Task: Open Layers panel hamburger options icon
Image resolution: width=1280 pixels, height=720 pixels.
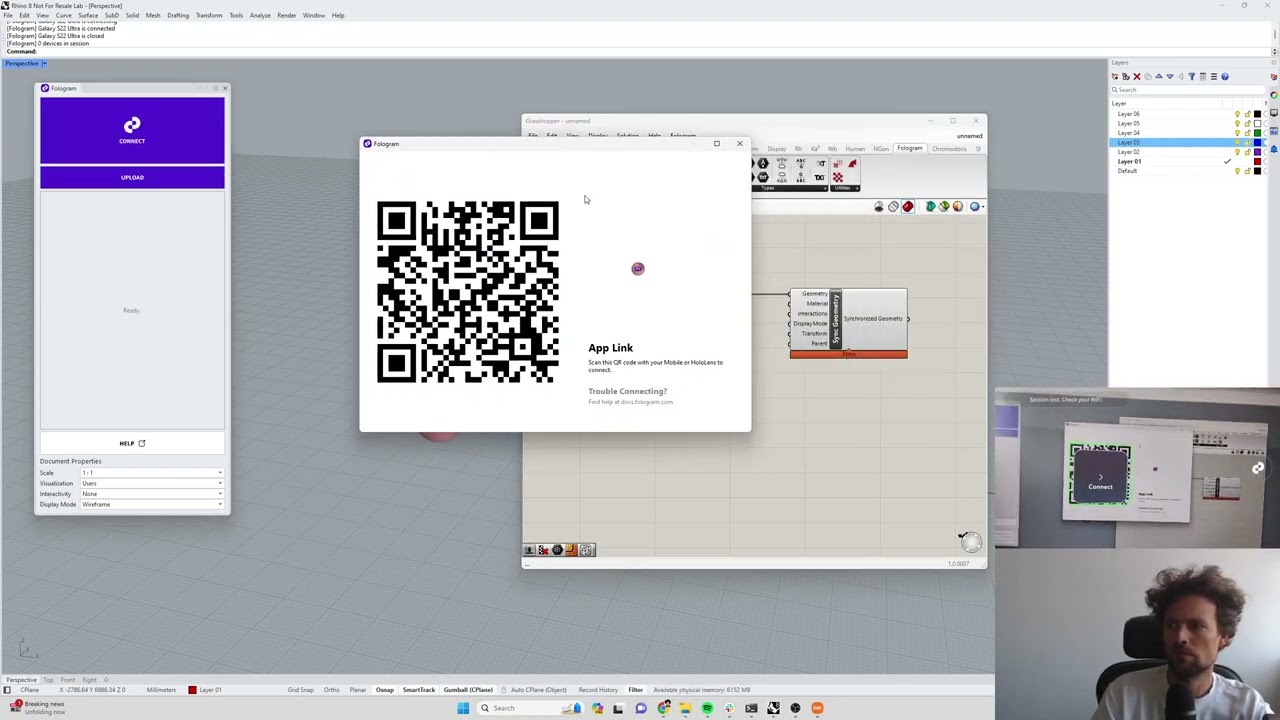Action: tap(1214, 77)
